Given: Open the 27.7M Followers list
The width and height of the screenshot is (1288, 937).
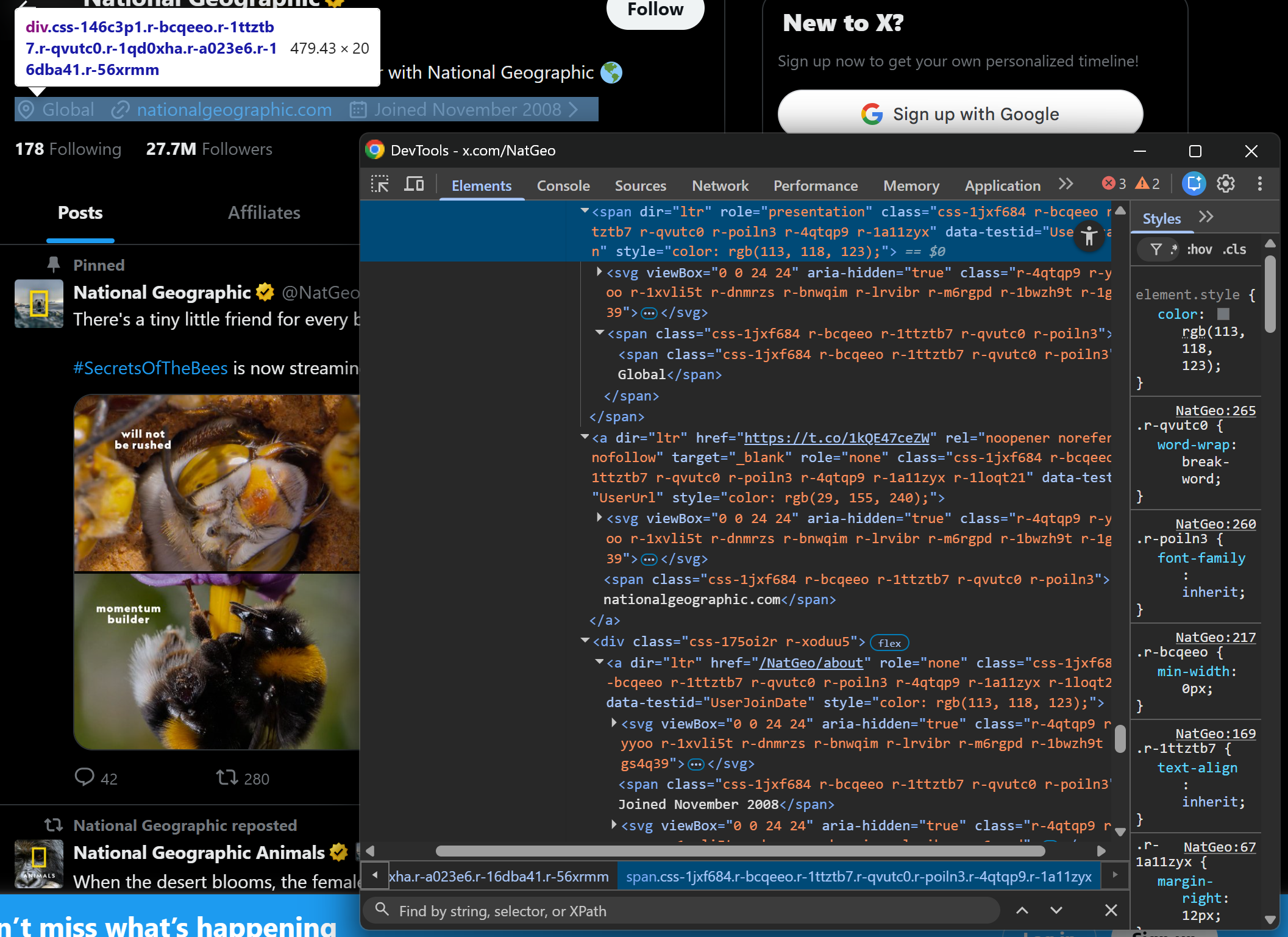Looking at the screenshot, I should click(209, 149).
